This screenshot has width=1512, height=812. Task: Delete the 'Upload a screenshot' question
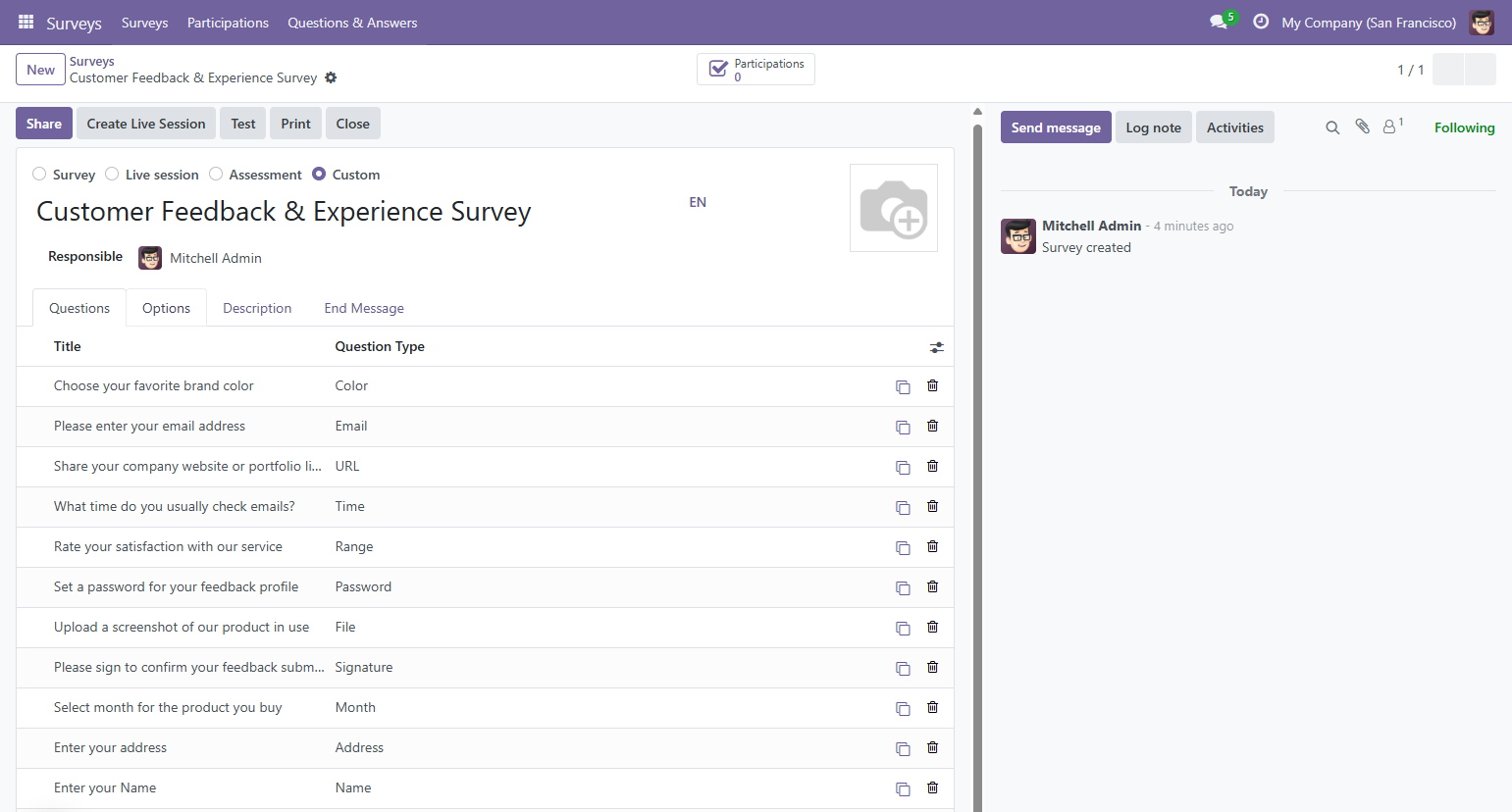click(x=932, y=628)
